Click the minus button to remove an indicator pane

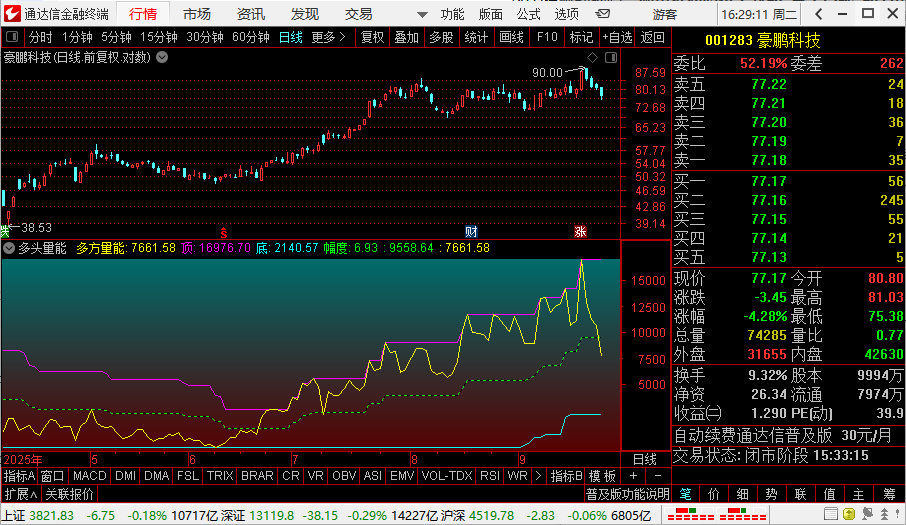658,476
